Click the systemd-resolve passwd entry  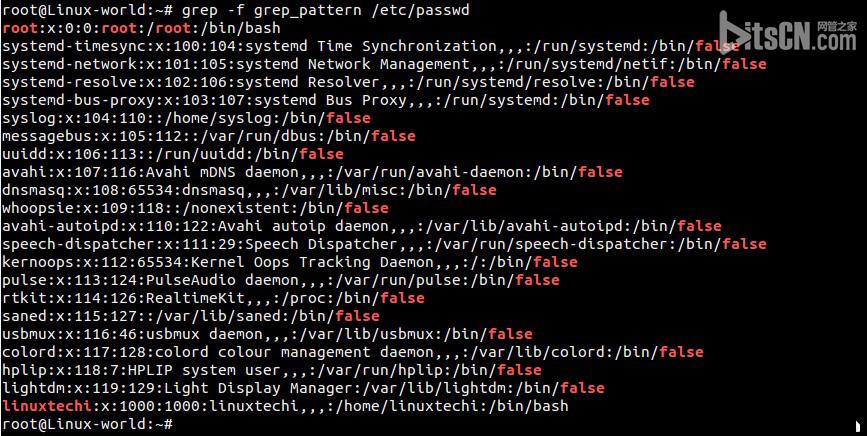point(348,82)
